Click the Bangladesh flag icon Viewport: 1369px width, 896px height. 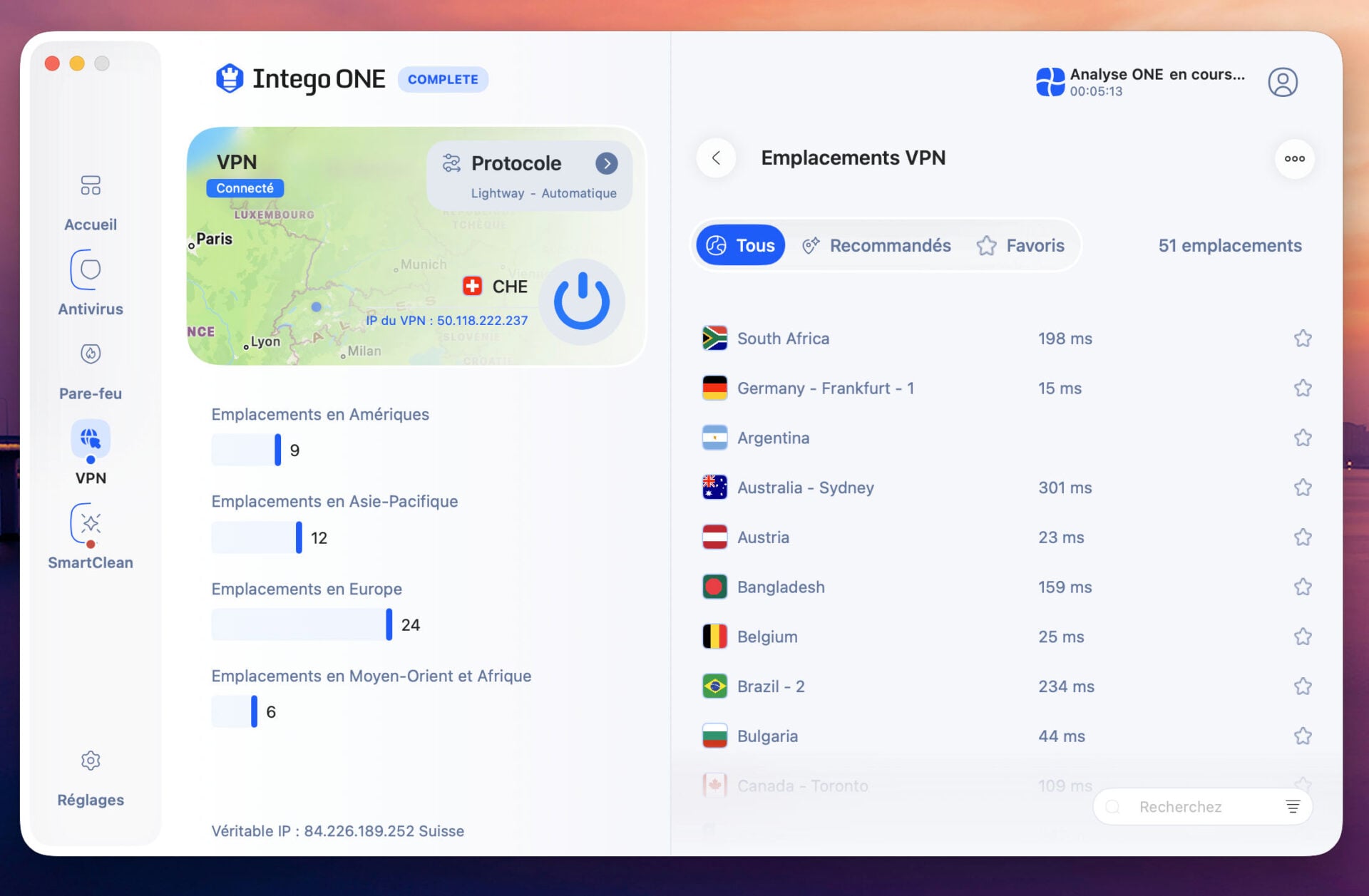click(x=714, y=587)
